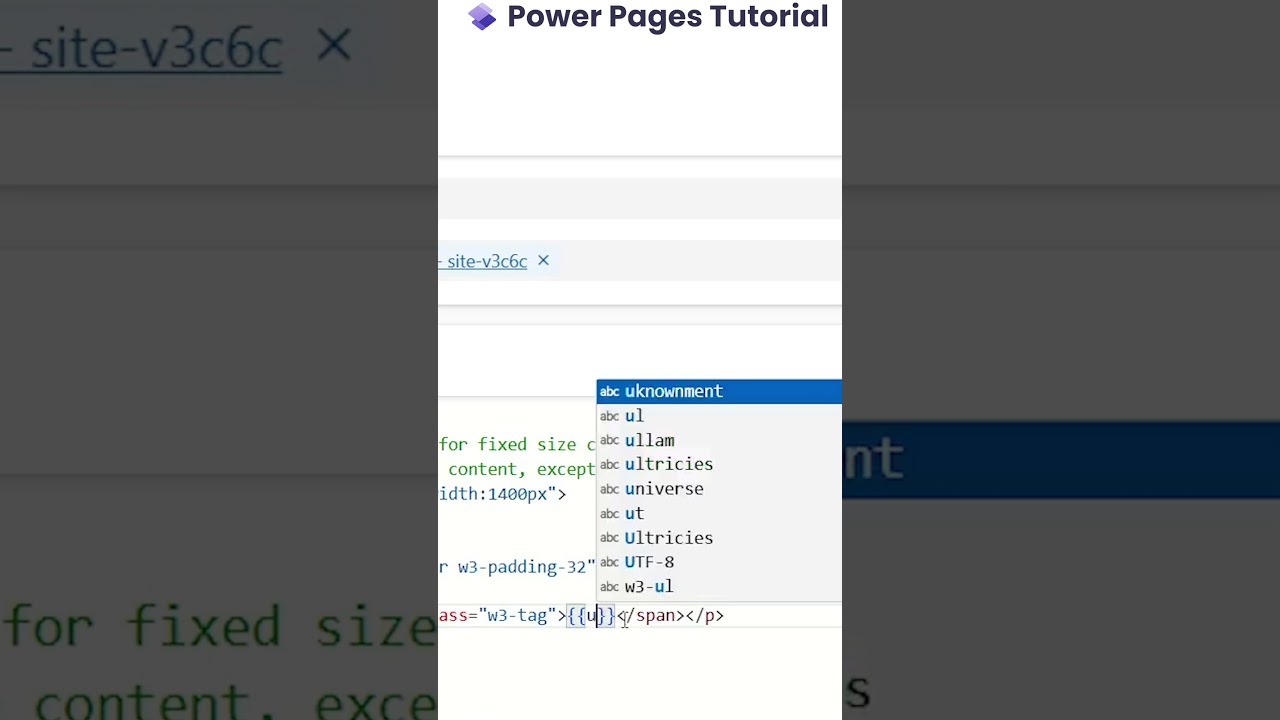Click the abc icon beside 'UTF-8'
Image resolution: width=1280 pixels, height=720 pixels.
(x=610, y=562)
